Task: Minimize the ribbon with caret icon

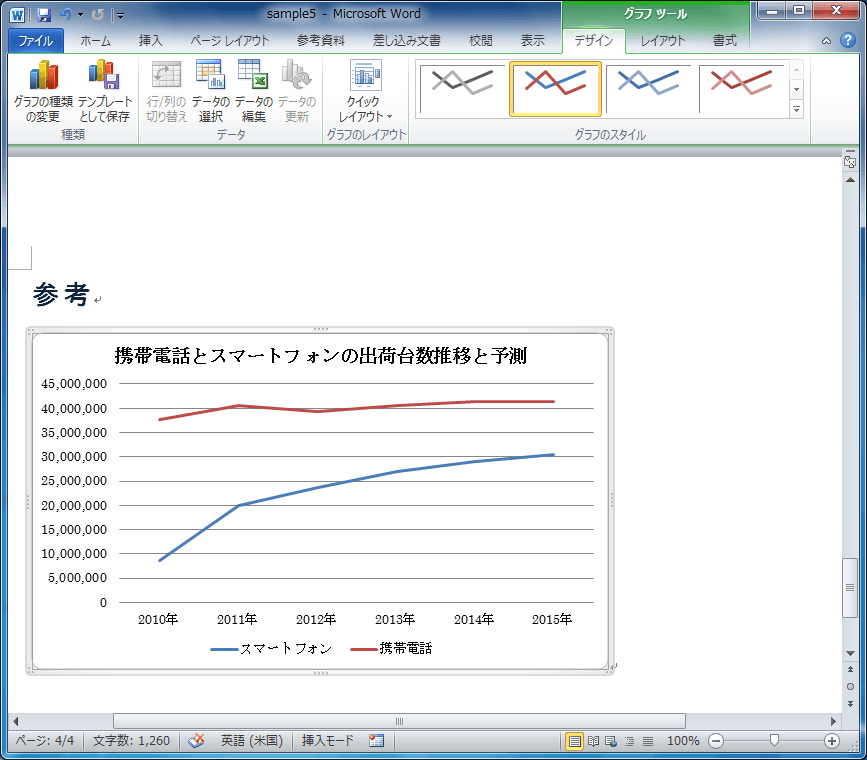Action: 826,41
